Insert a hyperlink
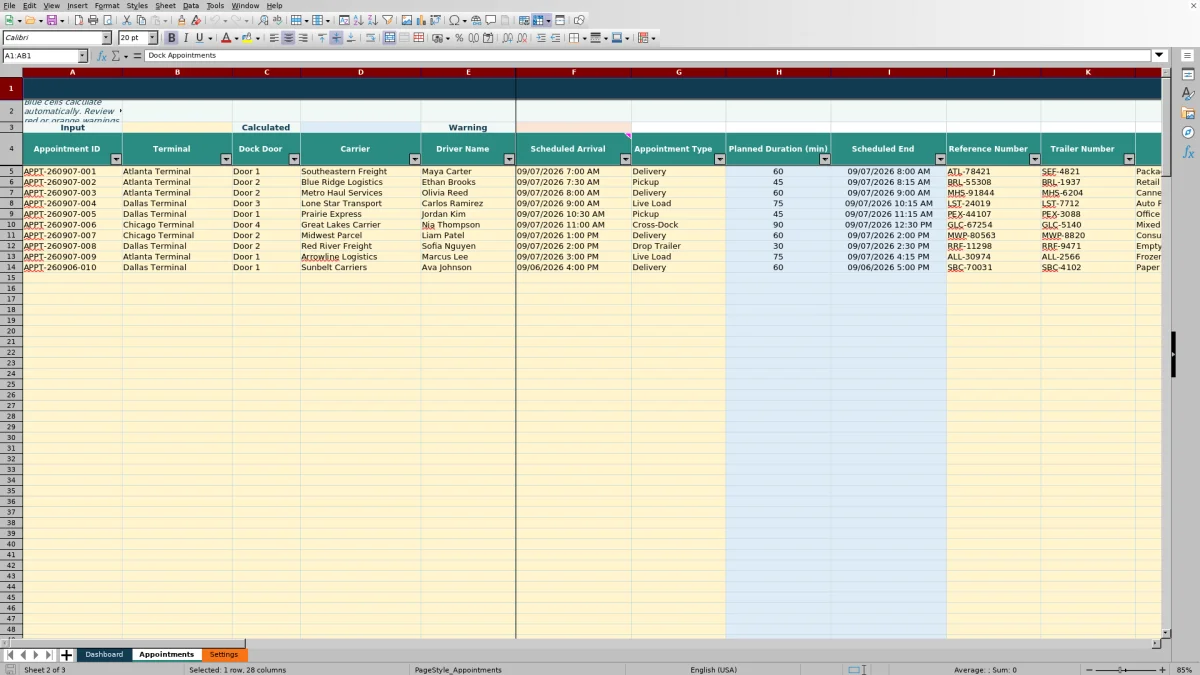 click(x=477, y=20)
